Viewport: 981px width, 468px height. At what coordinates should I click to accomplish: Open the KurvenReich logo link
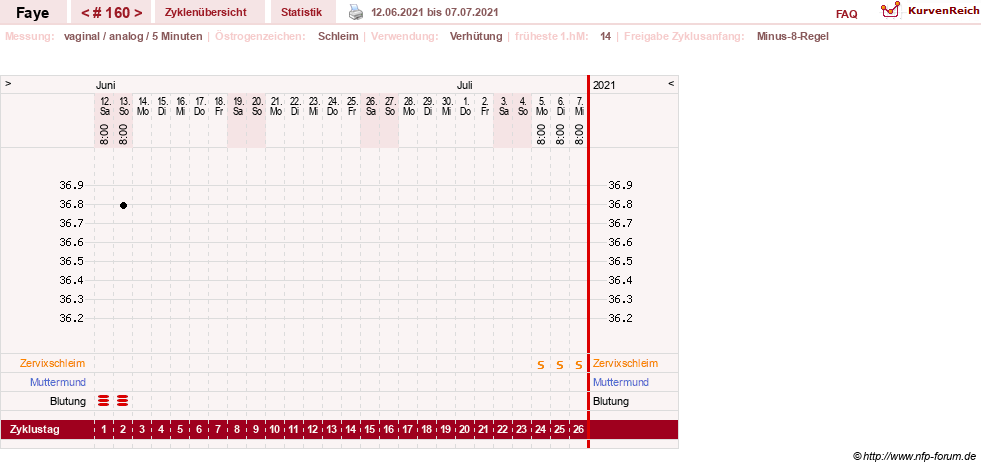click(x=929, y=10)
